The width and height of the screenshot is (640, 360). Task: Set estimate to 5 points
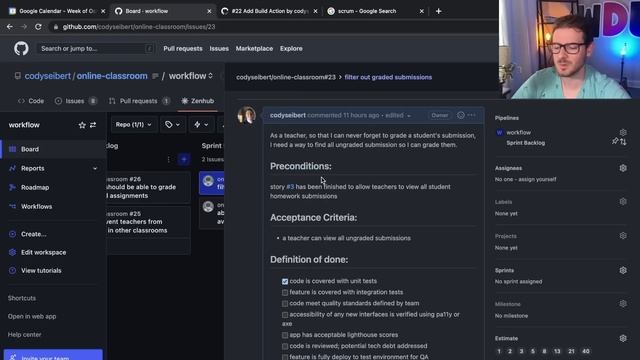click(x=533, y=351)
